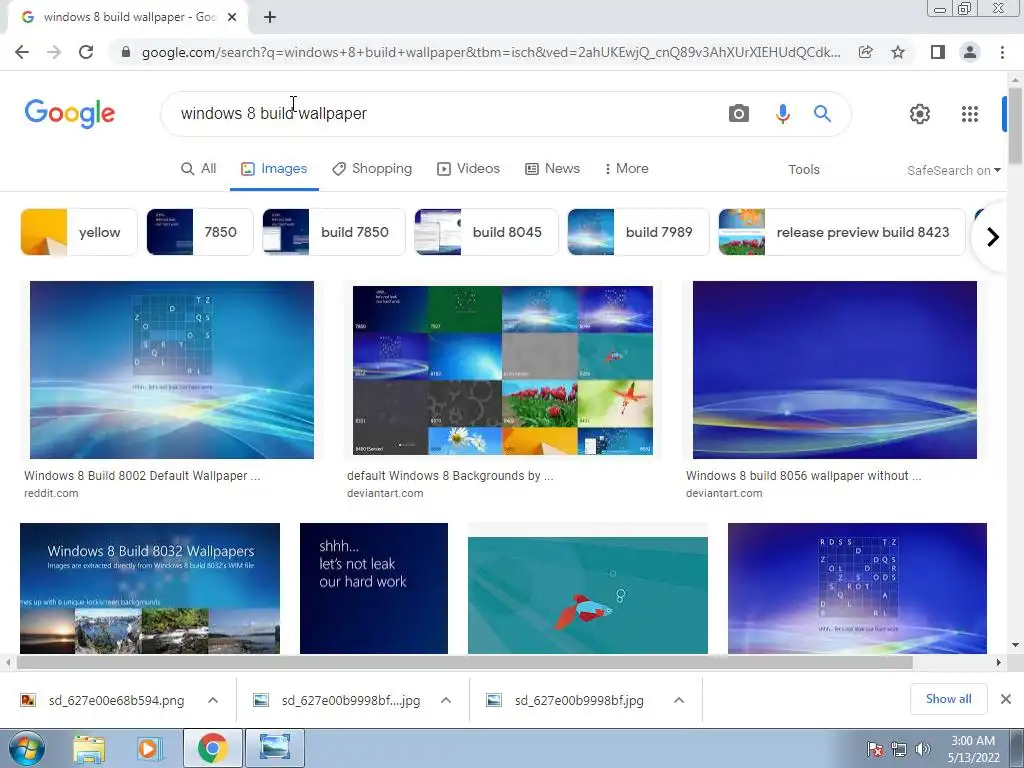
Task: Search by image with the camera icon
Action: click(739, 114)
